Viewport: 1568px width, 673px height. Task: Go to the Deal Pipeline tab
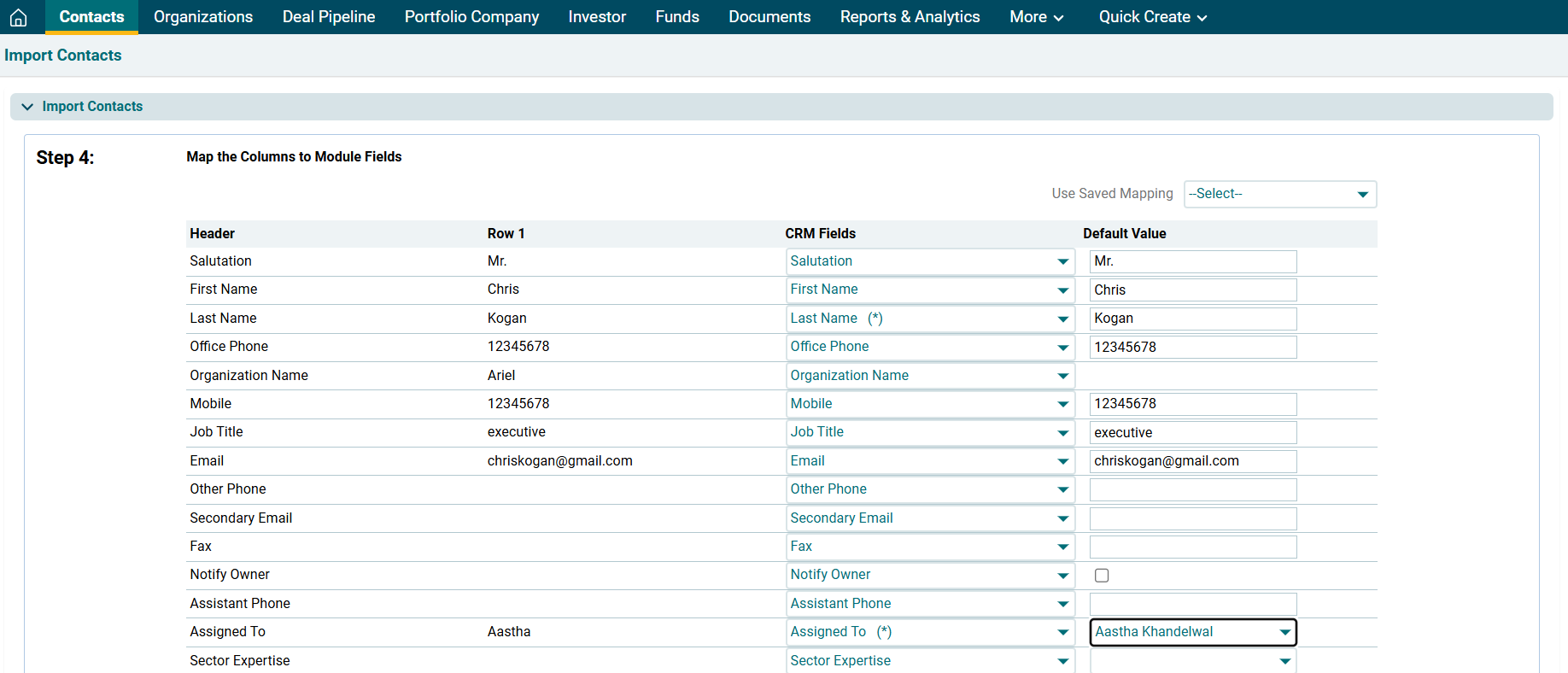329,17
